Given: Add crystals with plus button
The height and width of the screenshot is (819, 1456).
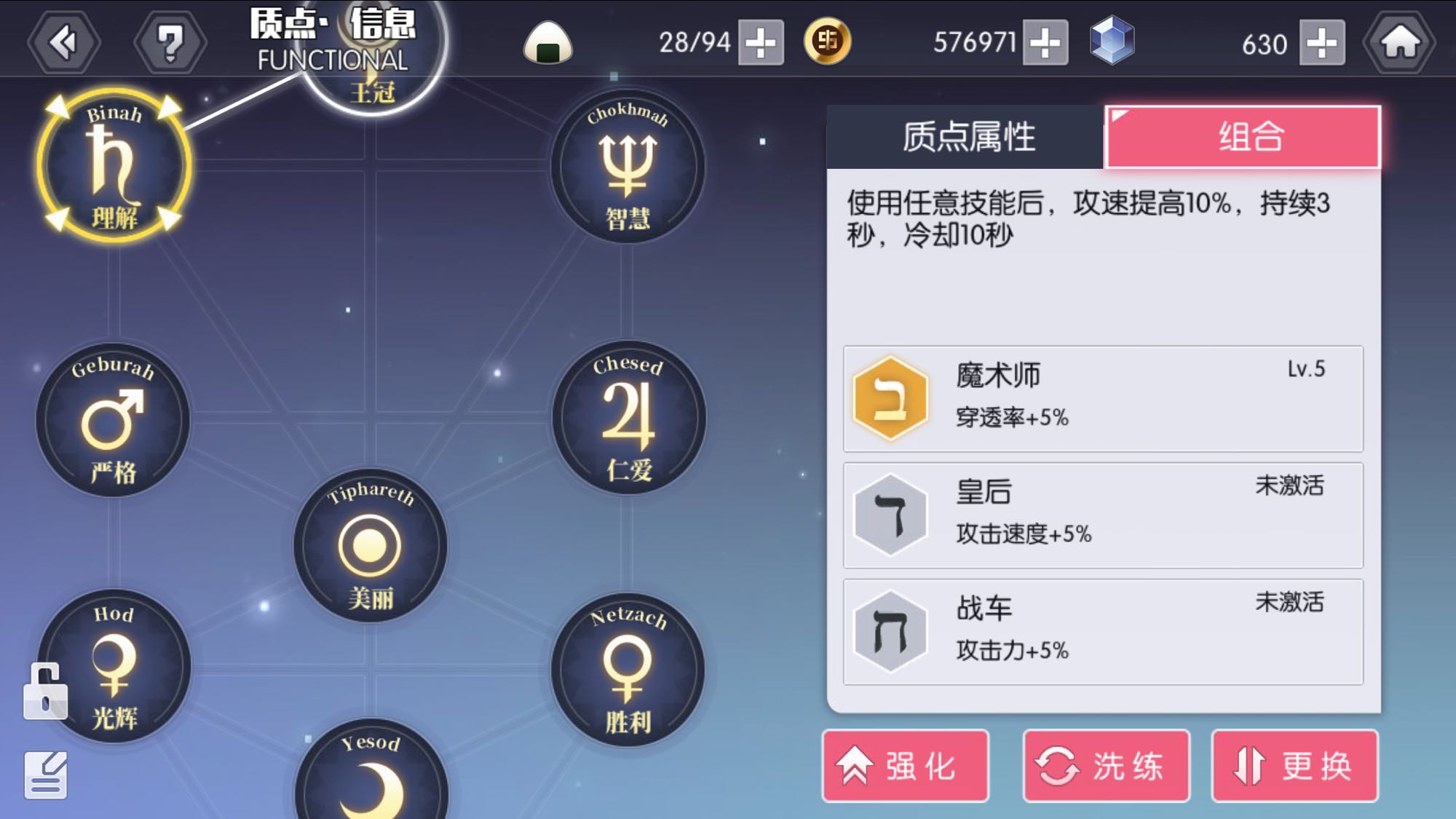Looking at the screenshot, I should coord(1322,42).
